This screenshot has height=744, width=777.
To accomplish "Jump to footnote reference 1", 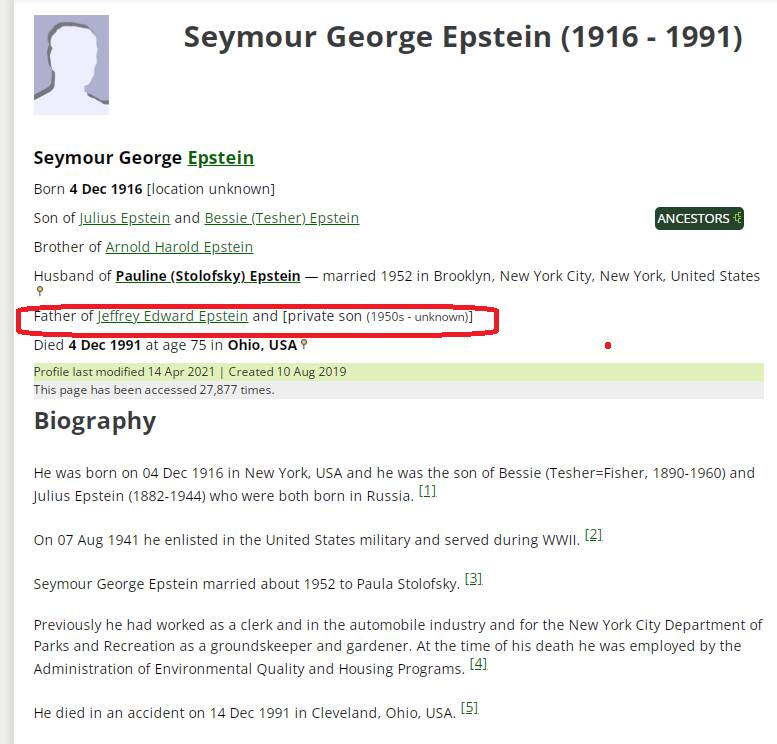I will coord(427,491).
